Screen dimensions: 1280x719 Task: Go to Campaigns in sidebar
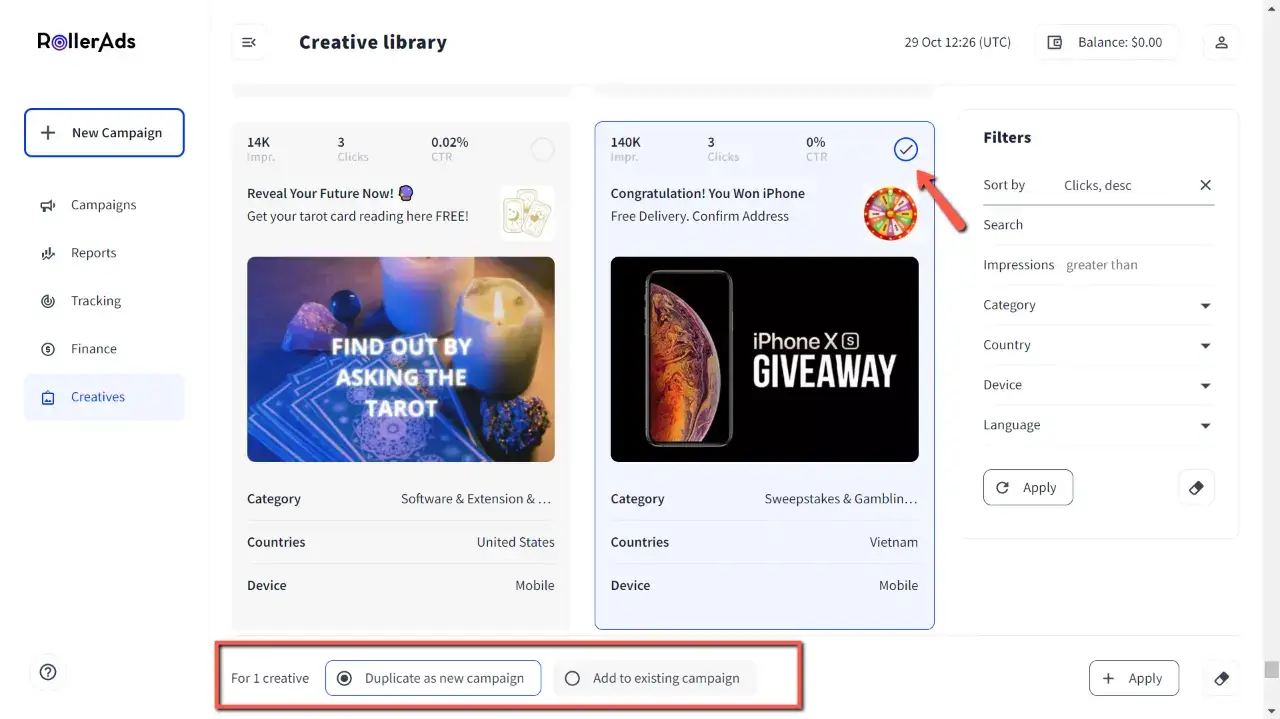pyautogui.click(x=104, y=205)
